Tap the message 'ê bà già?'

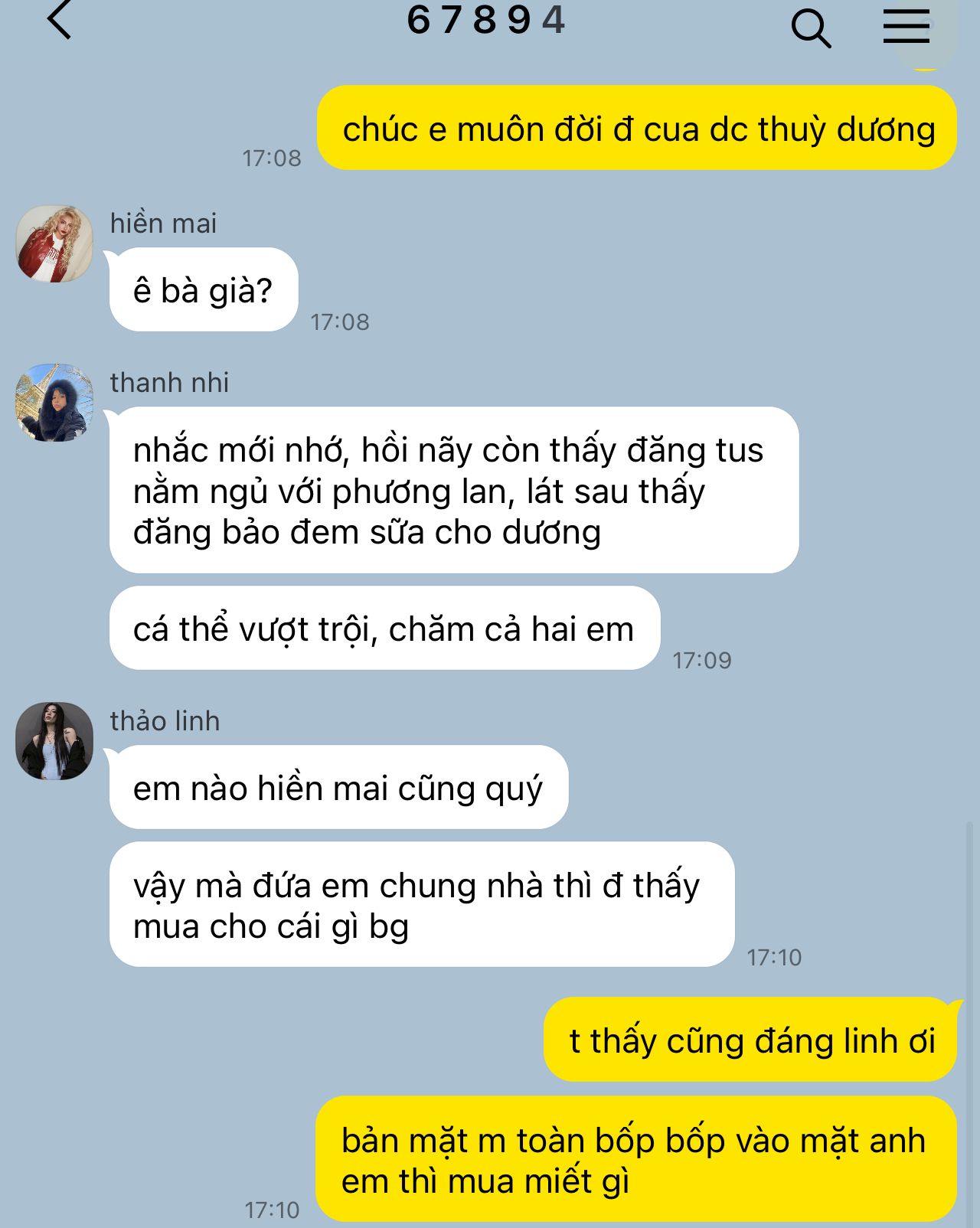click(x=204, y=290)
